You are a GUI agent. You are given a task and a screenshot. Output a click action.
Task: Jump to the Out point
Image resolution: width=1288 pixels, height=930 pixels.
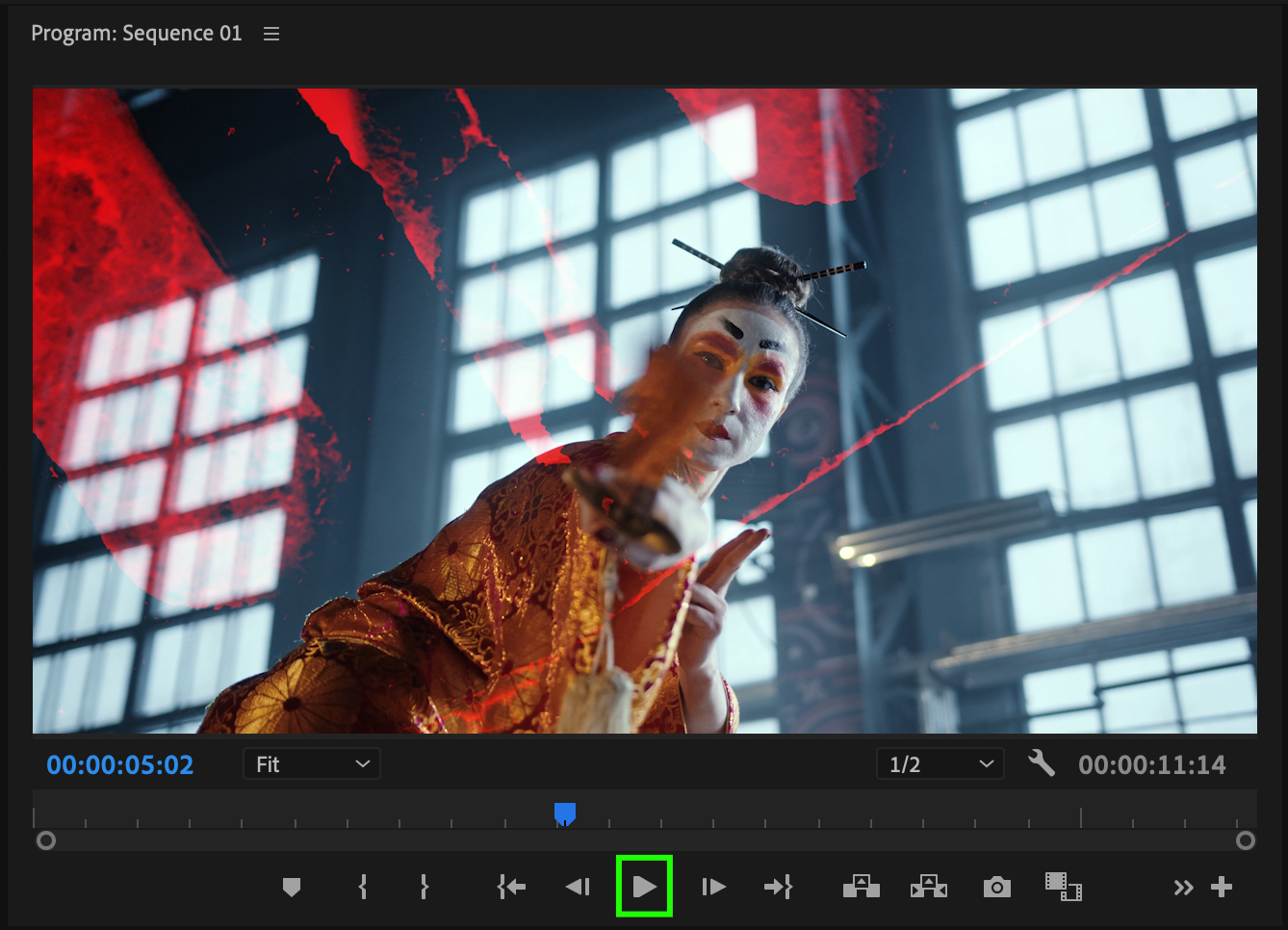[x=778, y=887]
